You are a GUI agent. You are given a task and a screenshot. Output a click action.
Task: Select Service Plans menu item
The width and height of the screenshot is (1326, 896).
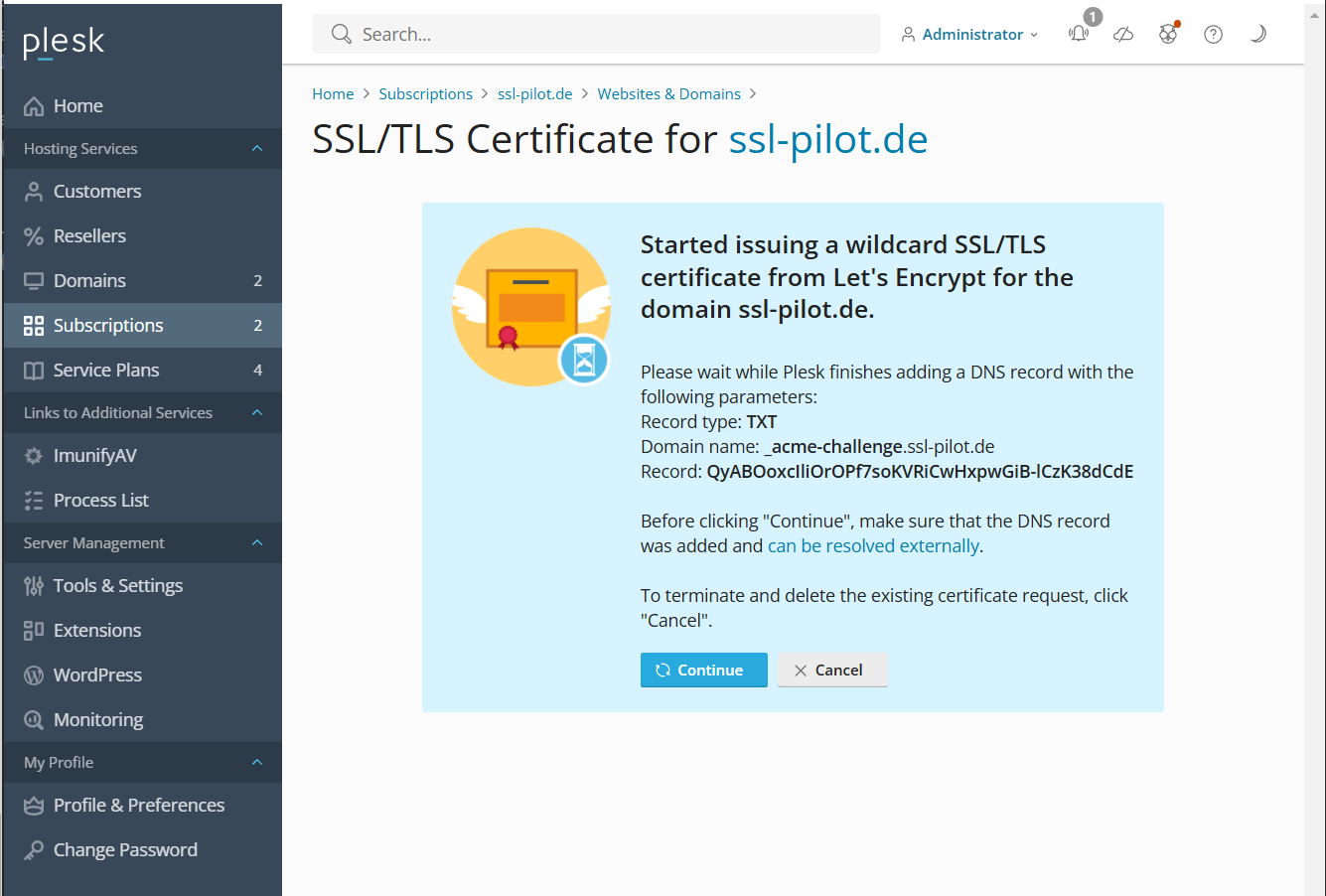[x=142, y=371]
